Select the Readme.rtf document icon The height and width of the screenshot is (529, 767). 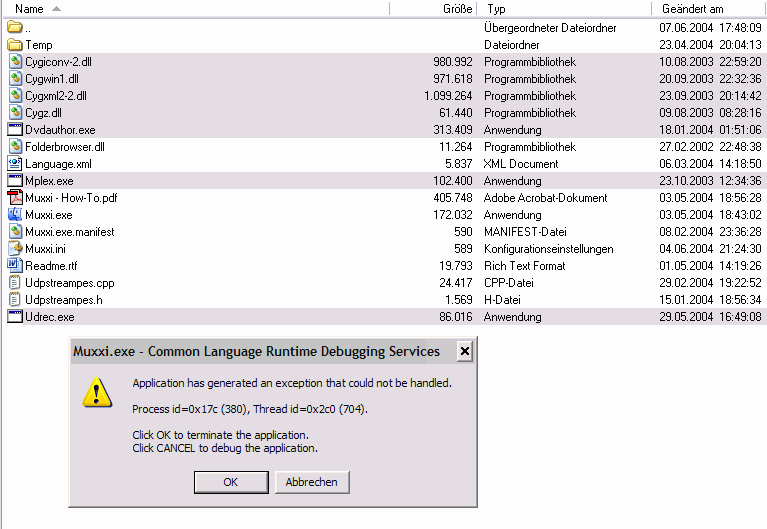(x=15, y=266)
